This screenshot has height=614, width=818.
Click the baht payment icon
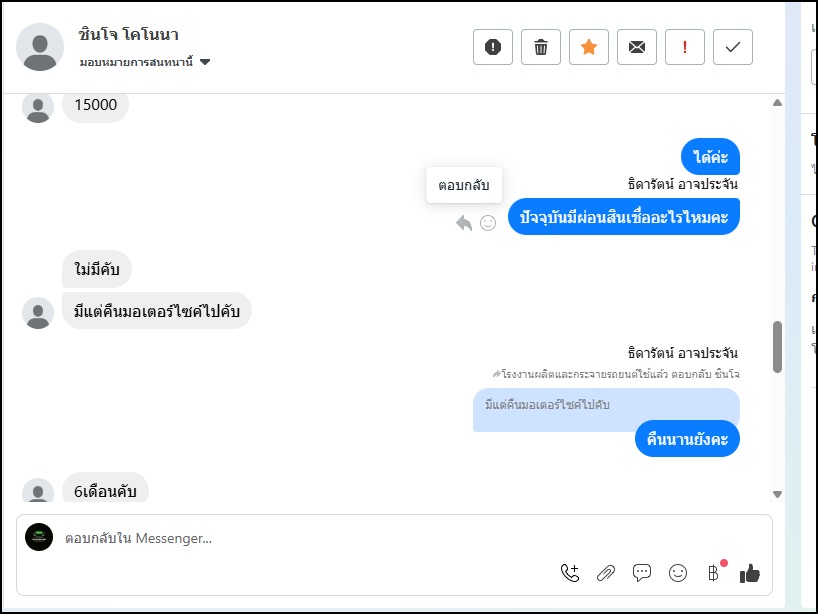click(x=714, y=573)
